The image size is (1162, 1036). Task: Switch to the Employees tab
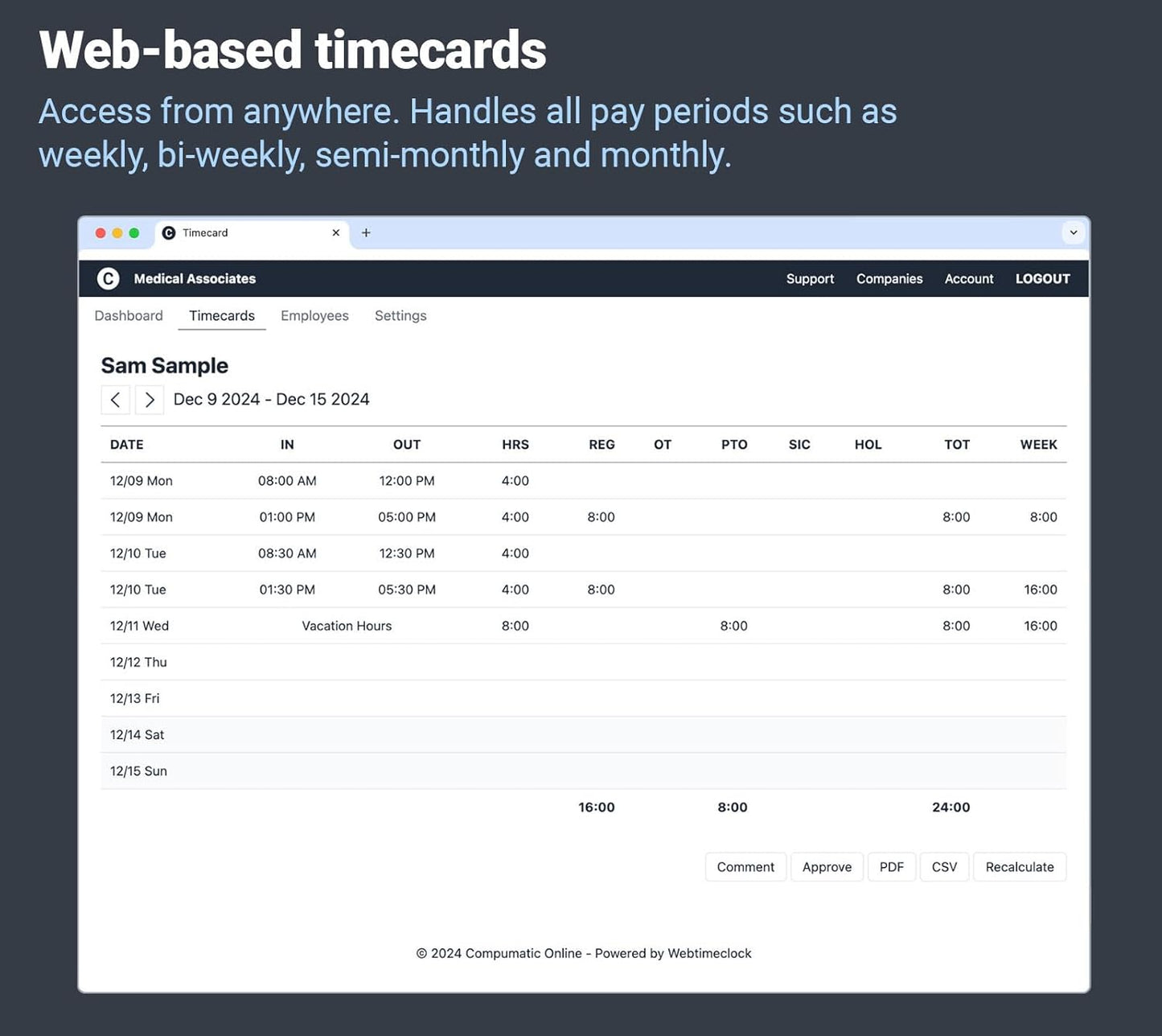point(314,315)
